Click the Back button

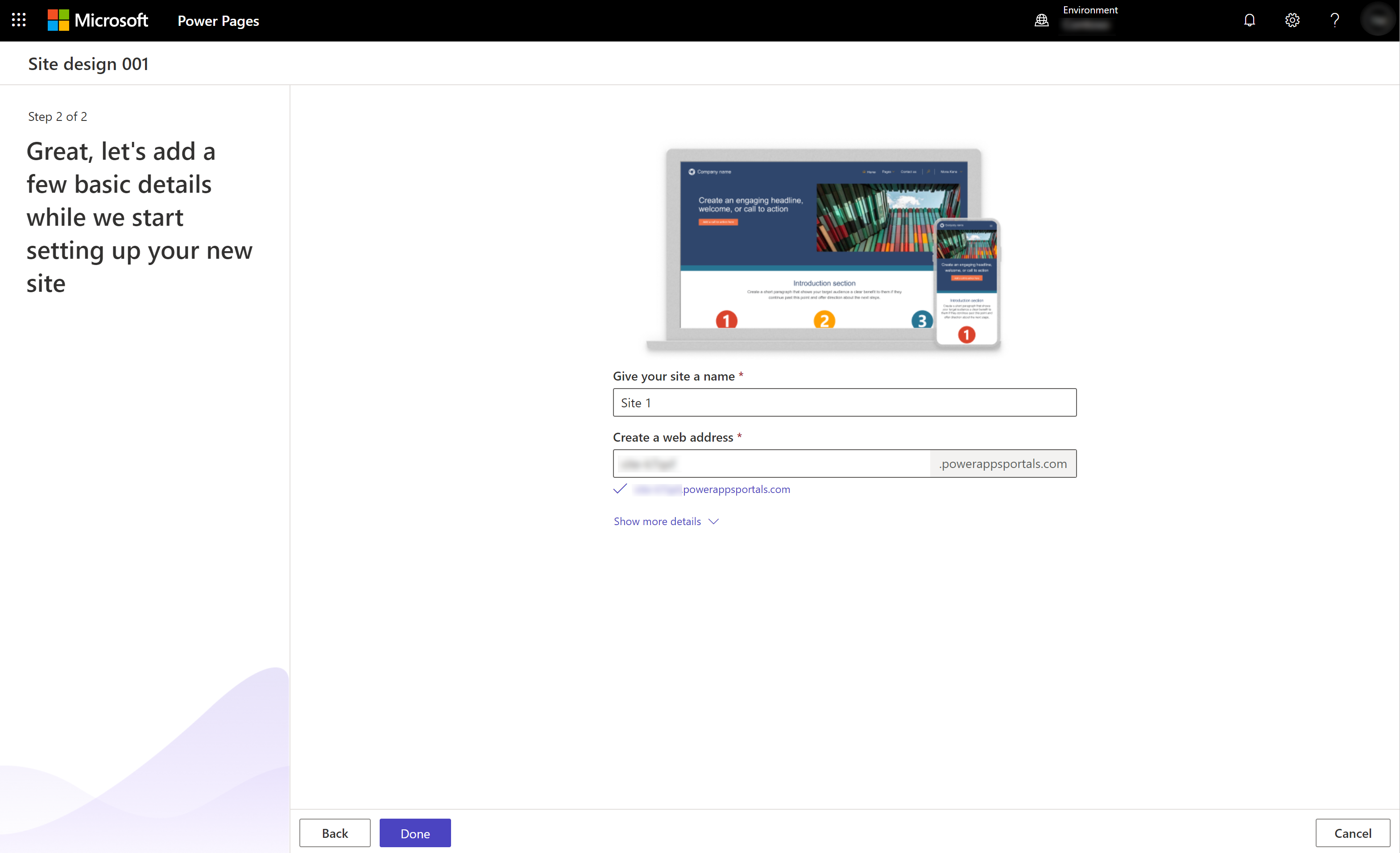[x=335, y=833]
